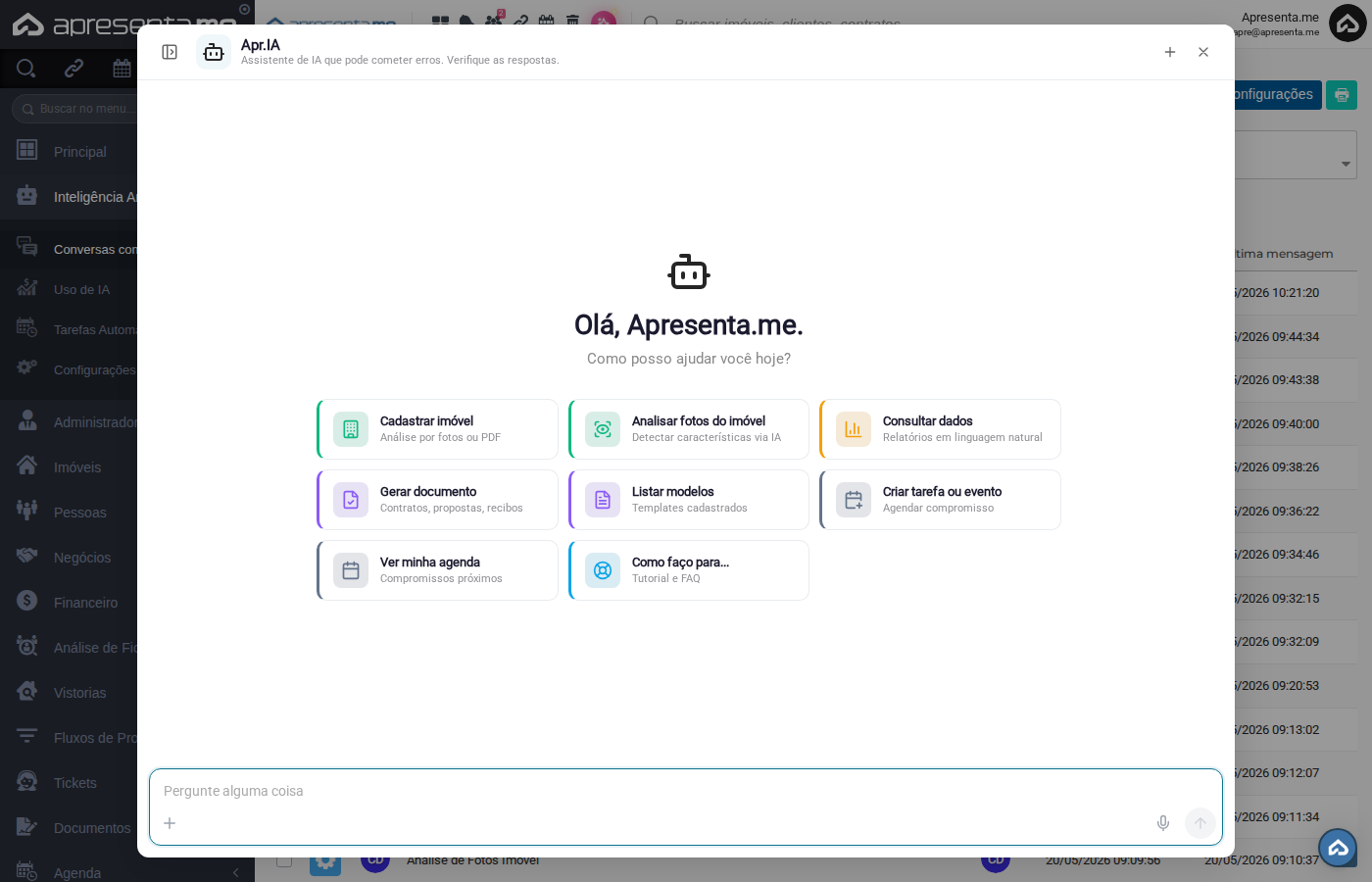This screenshot has height=882, width=1372.
Task: Start a new Apr.IA chat with plus icon in header
Action: [1170, 52]
